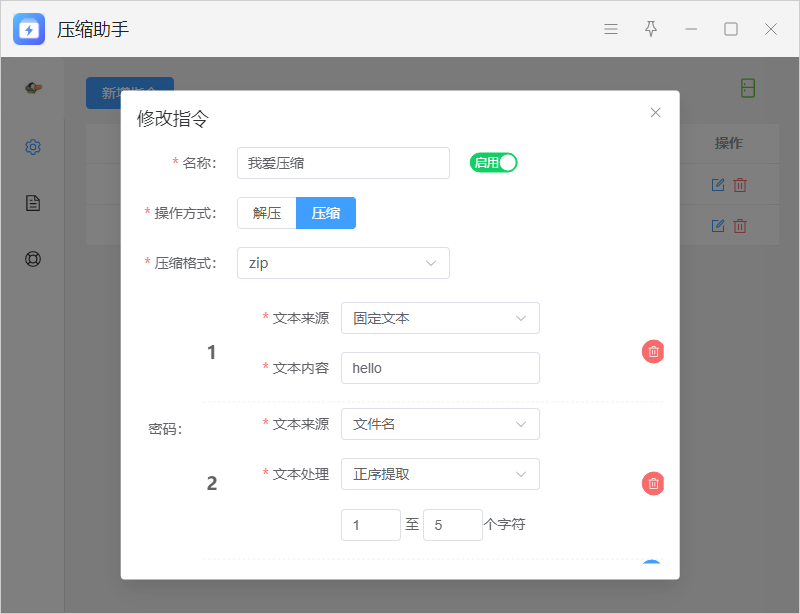Open the document page icon in sidebar
The height and width of the screenshot is (614, 800).
33,203
